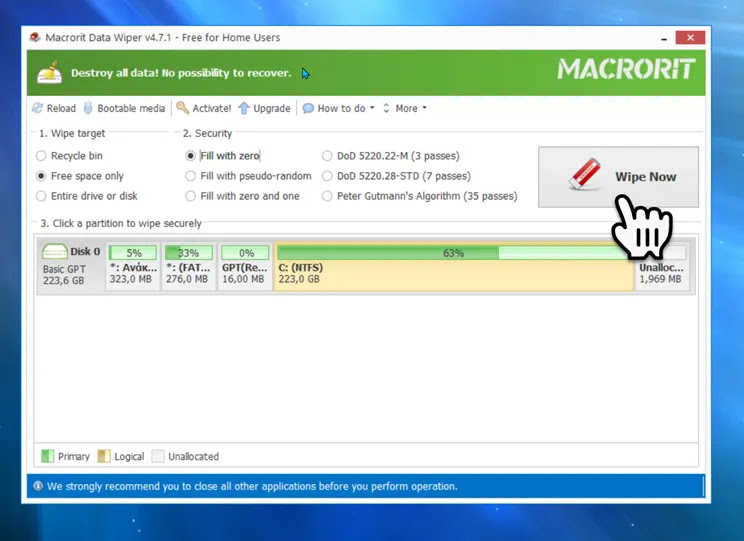Click the window title text

point(163,37)
